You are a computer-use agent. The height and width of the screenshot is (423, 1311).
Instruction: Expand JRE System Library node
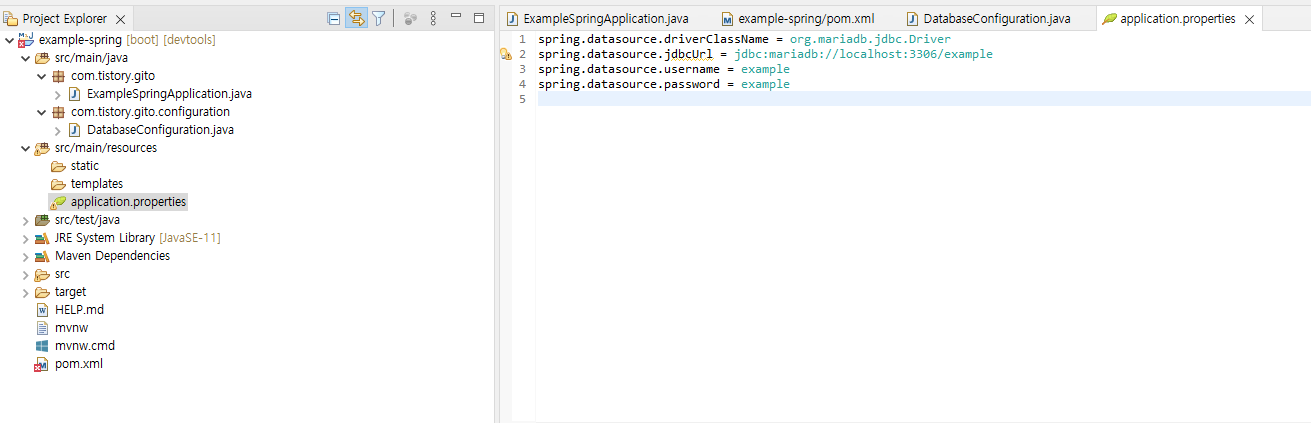click(25, 238)
